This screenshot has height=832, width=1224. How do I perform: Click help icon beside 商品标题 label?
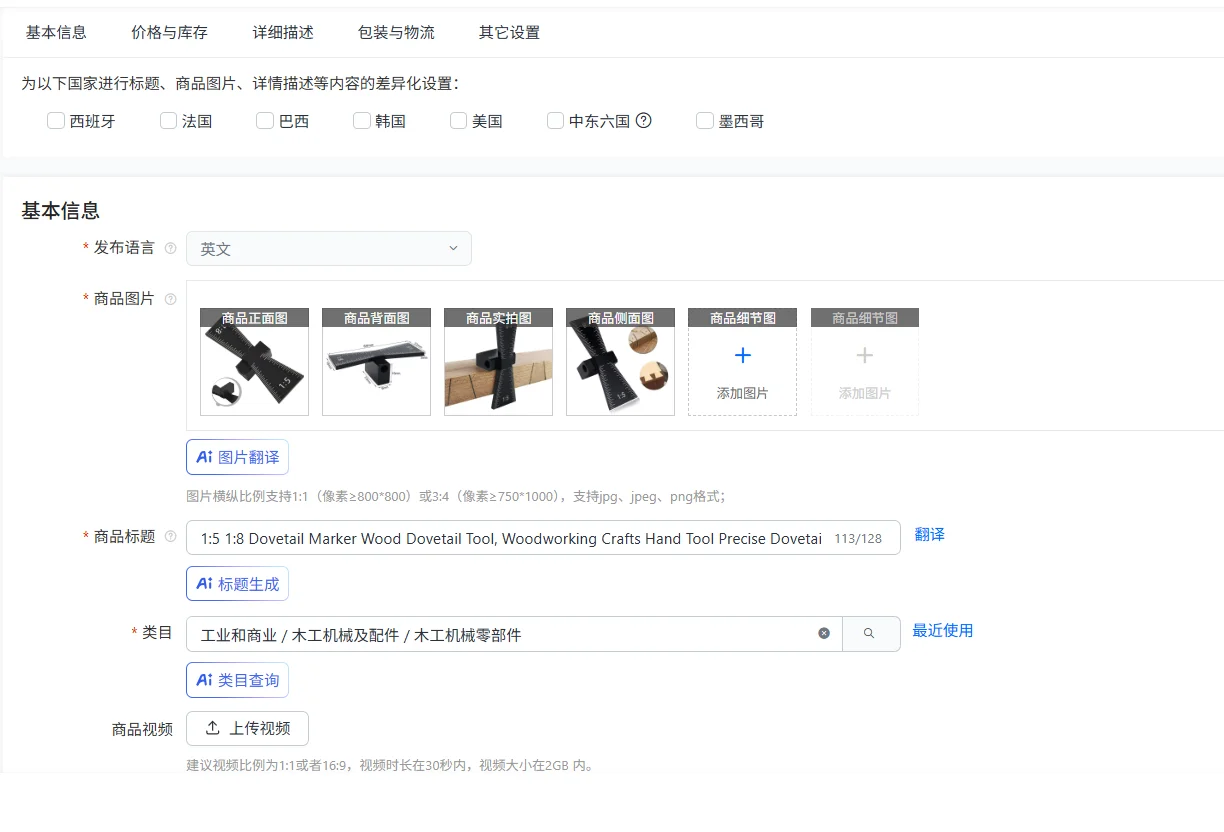click(170, 537)
